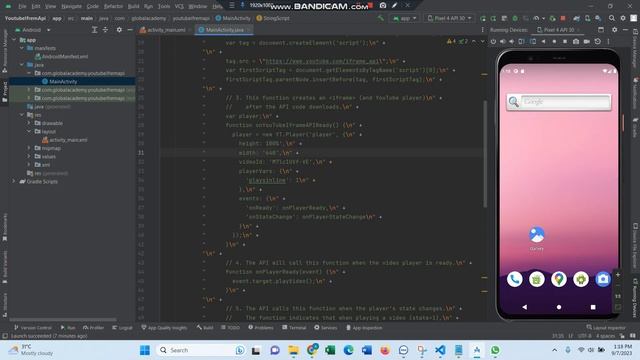The height and width of the screenshot is (360, 640).
Task: Collapse all in the Project panel
Action: tap(105, 30)
